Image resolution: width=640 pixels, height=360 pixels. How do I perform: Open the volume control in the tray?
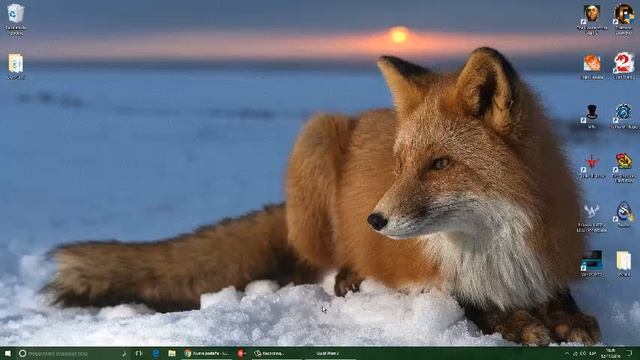click(583, 353)
